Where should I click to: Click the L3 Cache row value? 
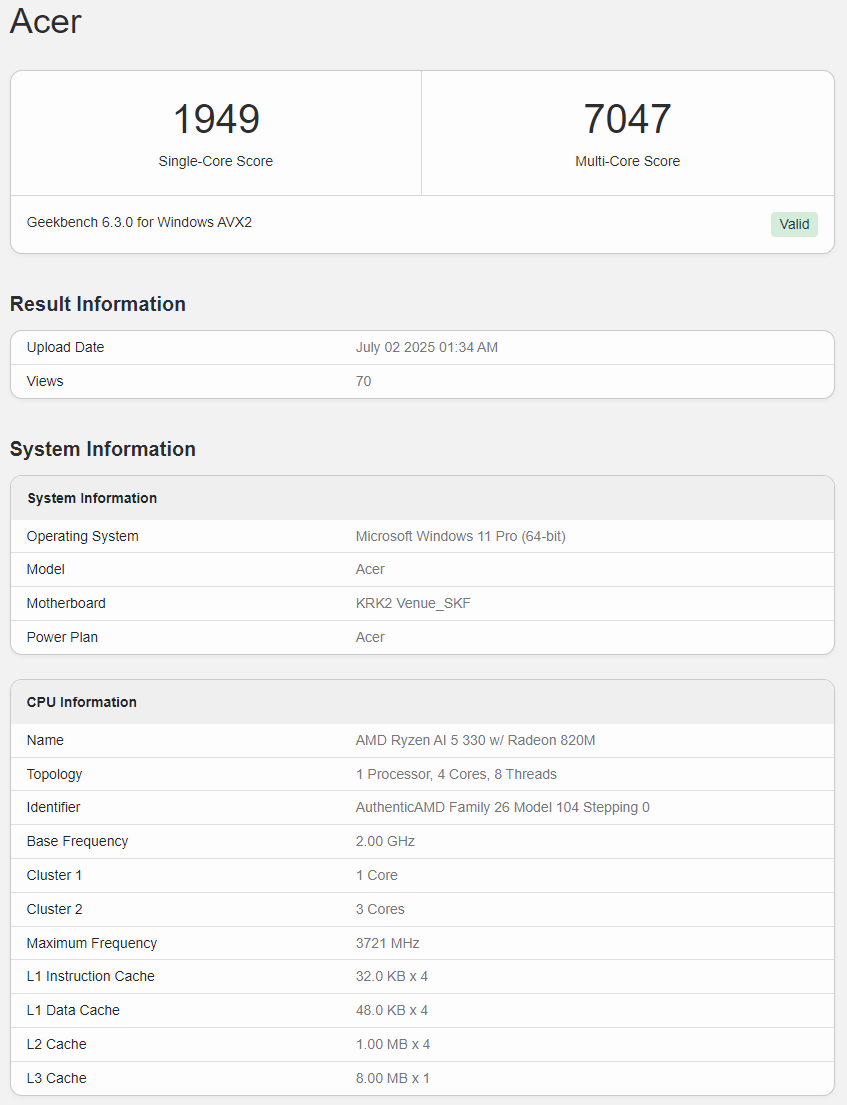392,1078
